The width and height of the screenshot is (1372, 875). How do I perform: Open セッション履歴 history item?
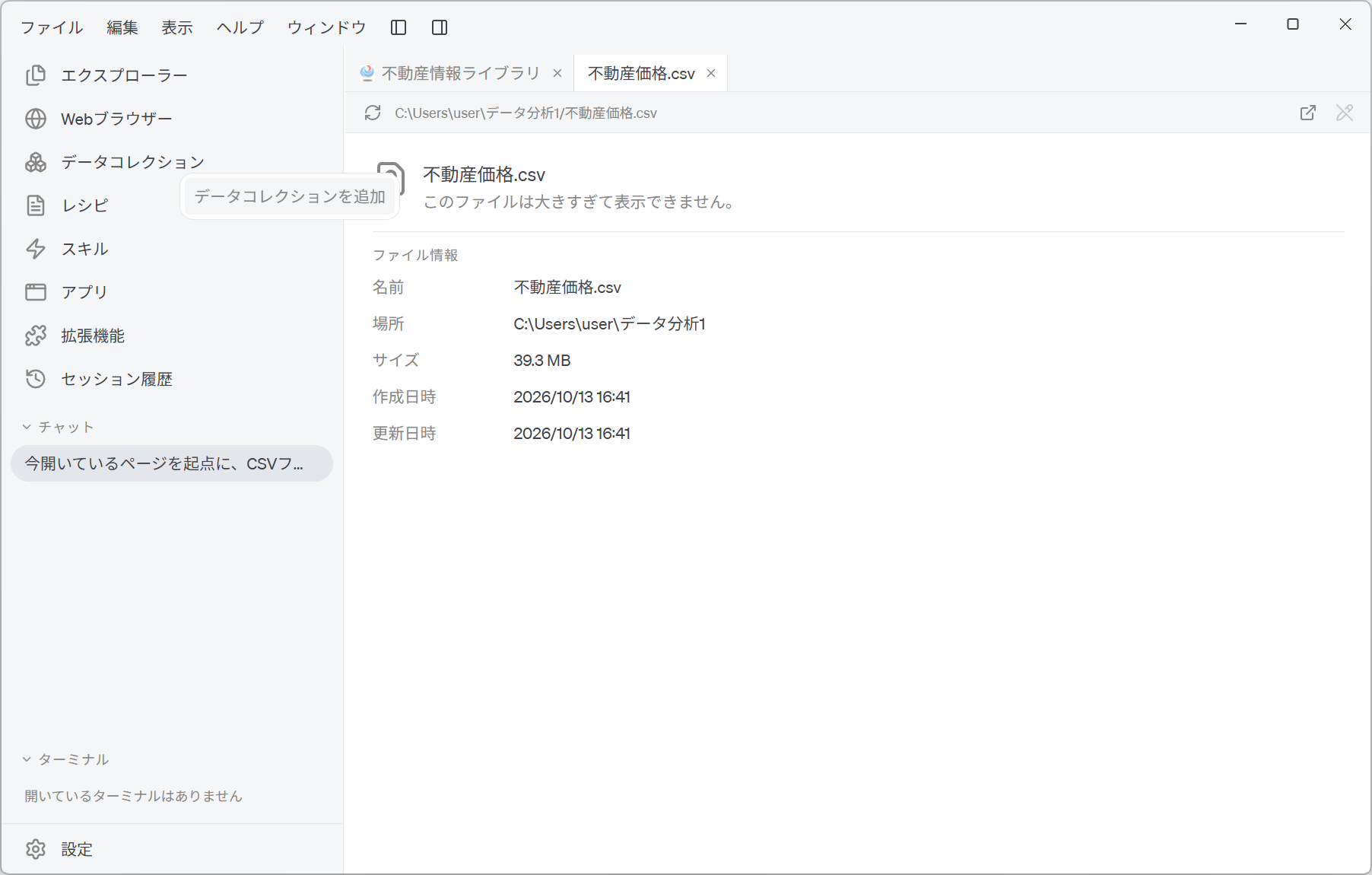point(171,379)
